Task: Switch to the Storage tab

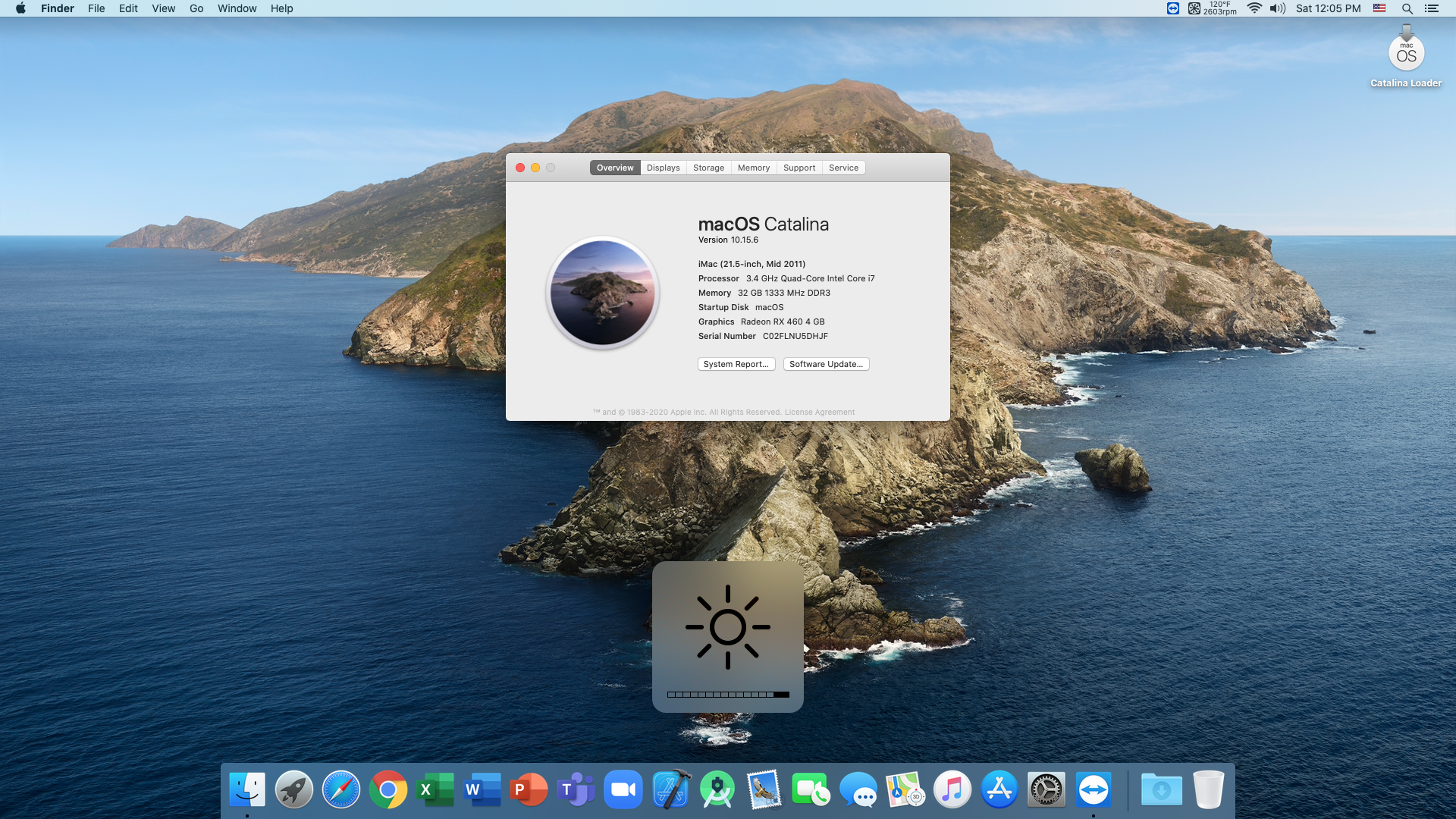Action: pos(708,168)
